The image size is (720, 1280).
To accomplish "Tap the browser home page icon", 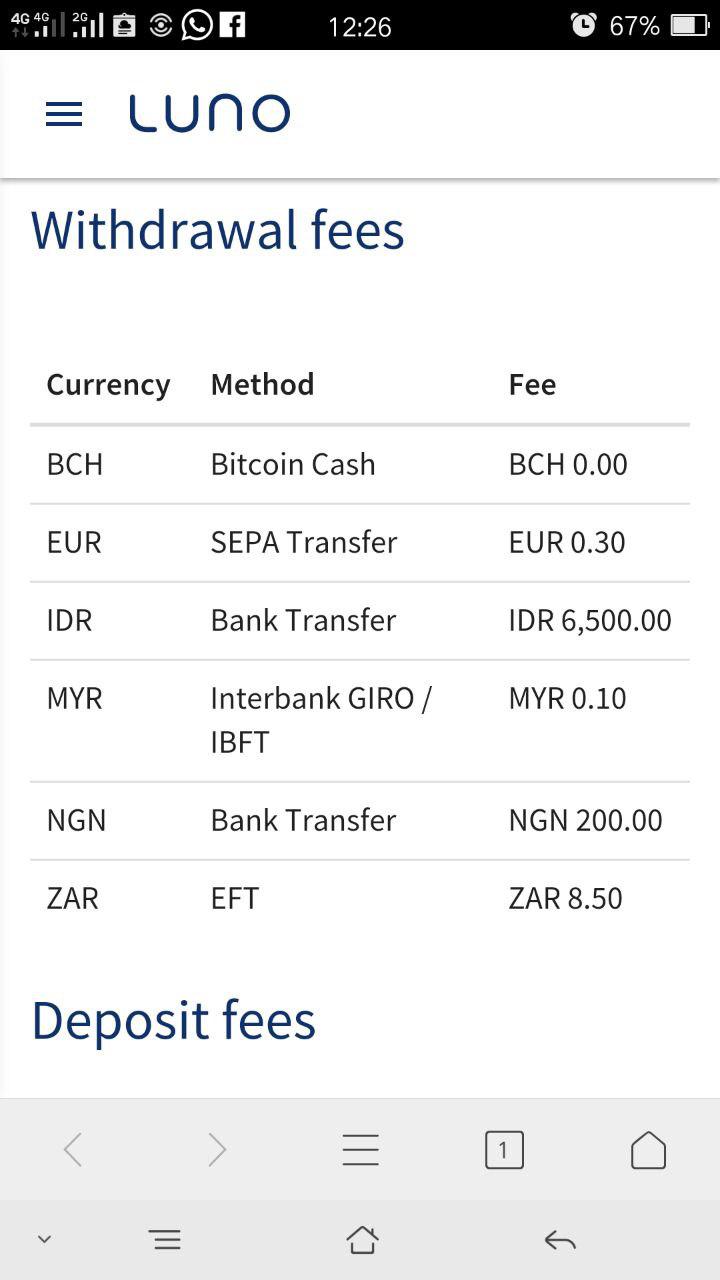I will (x=648, y=1150).
